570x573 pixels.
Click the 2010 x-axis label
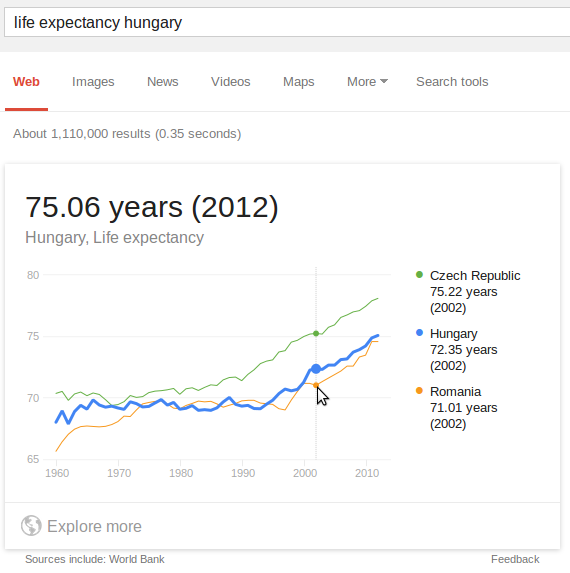tap(367, 473)
